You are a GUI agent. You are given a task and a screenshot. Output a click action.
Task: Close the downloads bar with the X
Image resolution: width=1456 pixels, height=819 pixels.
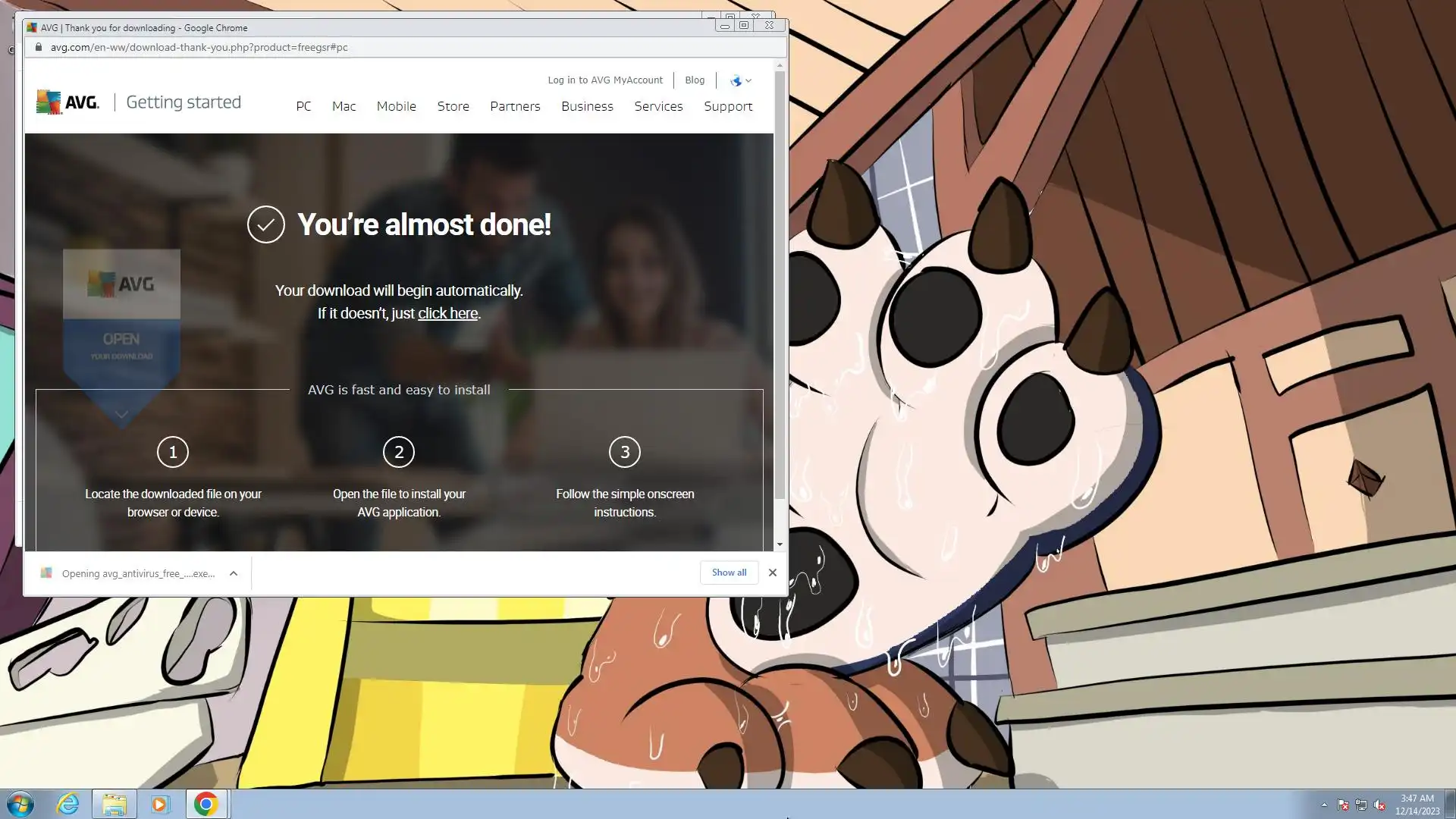[772, 573]
